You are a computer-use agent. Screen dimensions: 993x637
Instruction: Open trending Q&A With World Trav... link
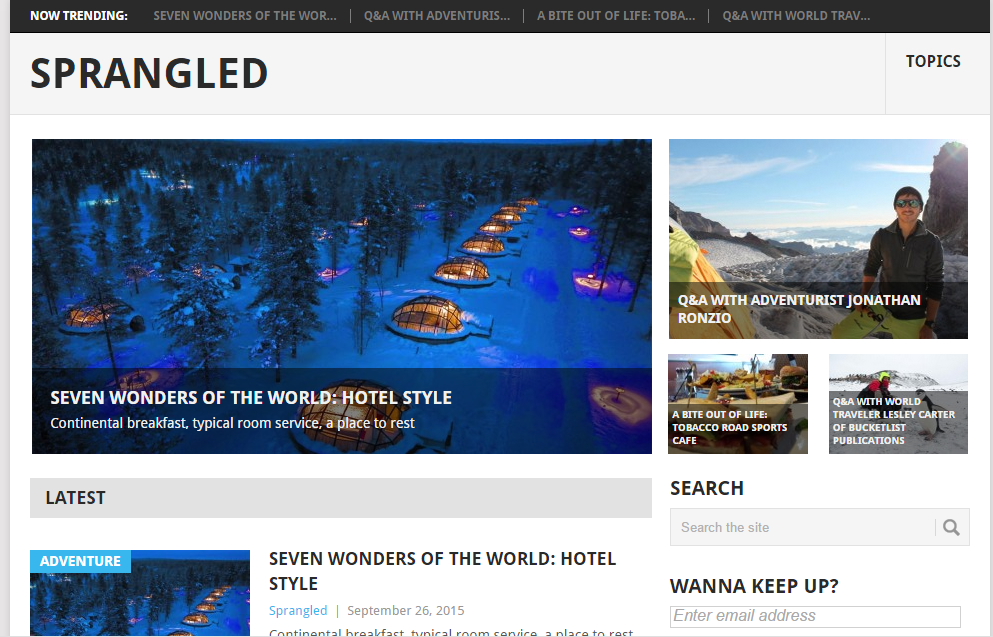(796, 16)
